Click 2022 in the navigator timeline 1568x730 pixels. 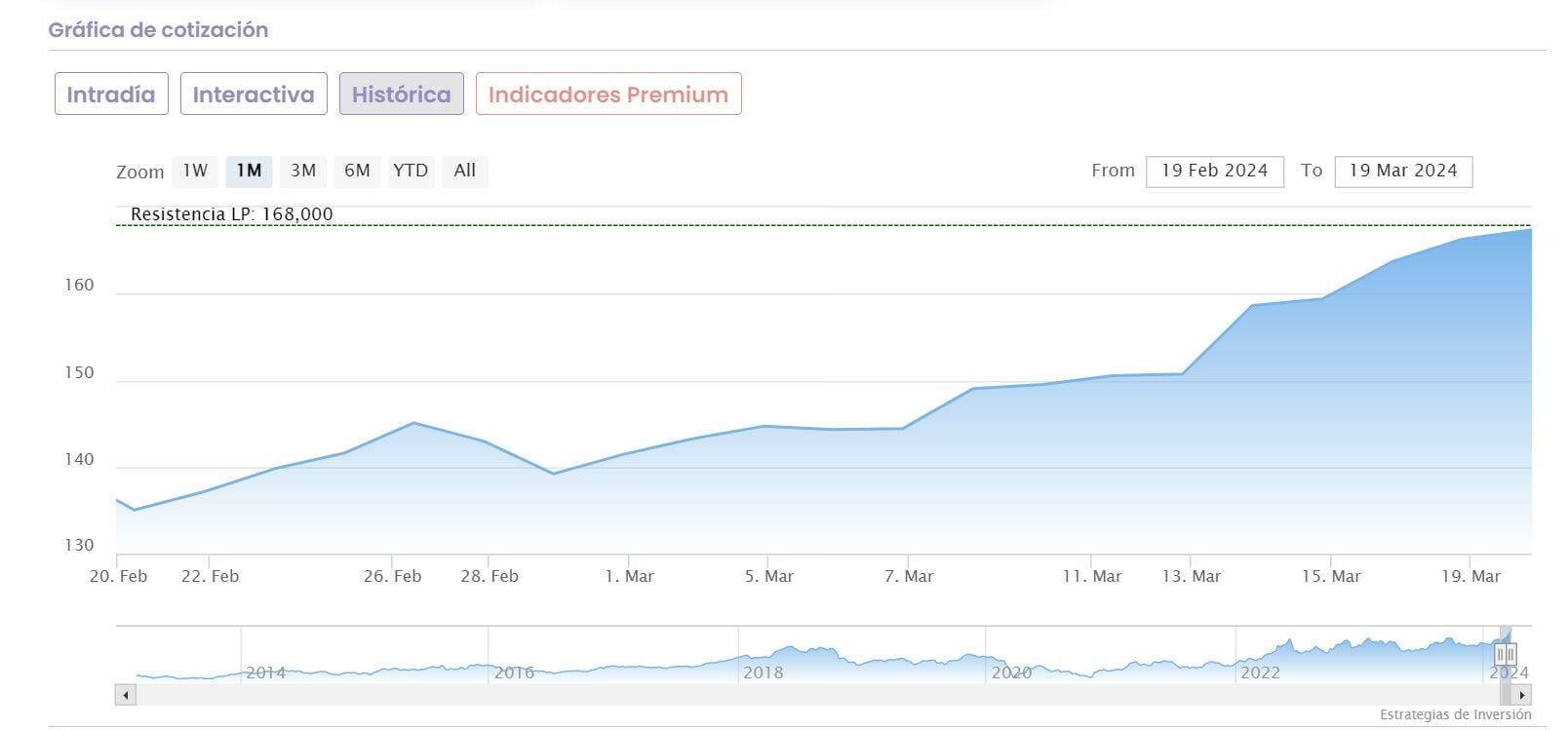1260,672
